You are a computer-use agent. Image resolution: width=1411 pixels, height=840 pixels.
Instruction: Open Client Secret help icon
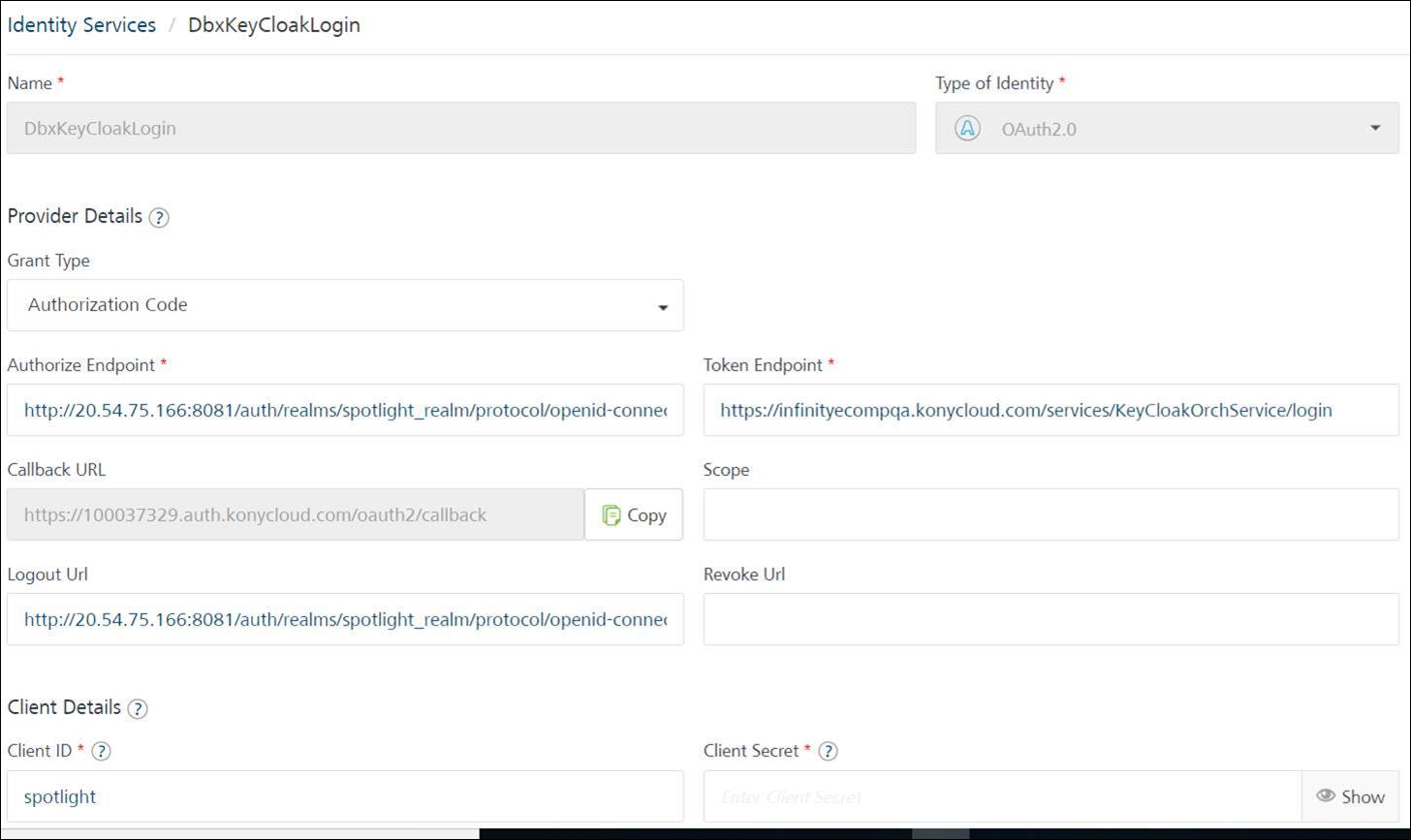828,752
